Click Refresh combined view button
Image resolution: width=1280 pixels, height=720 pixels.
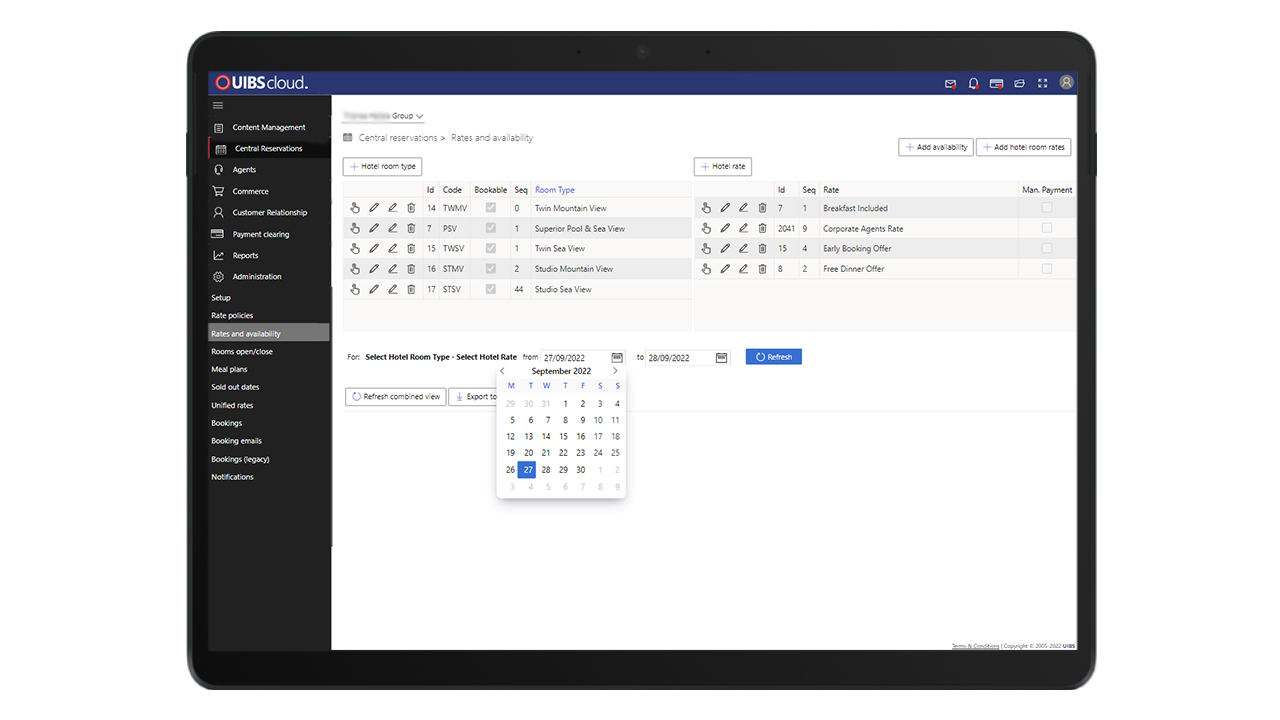click(396, 397)
